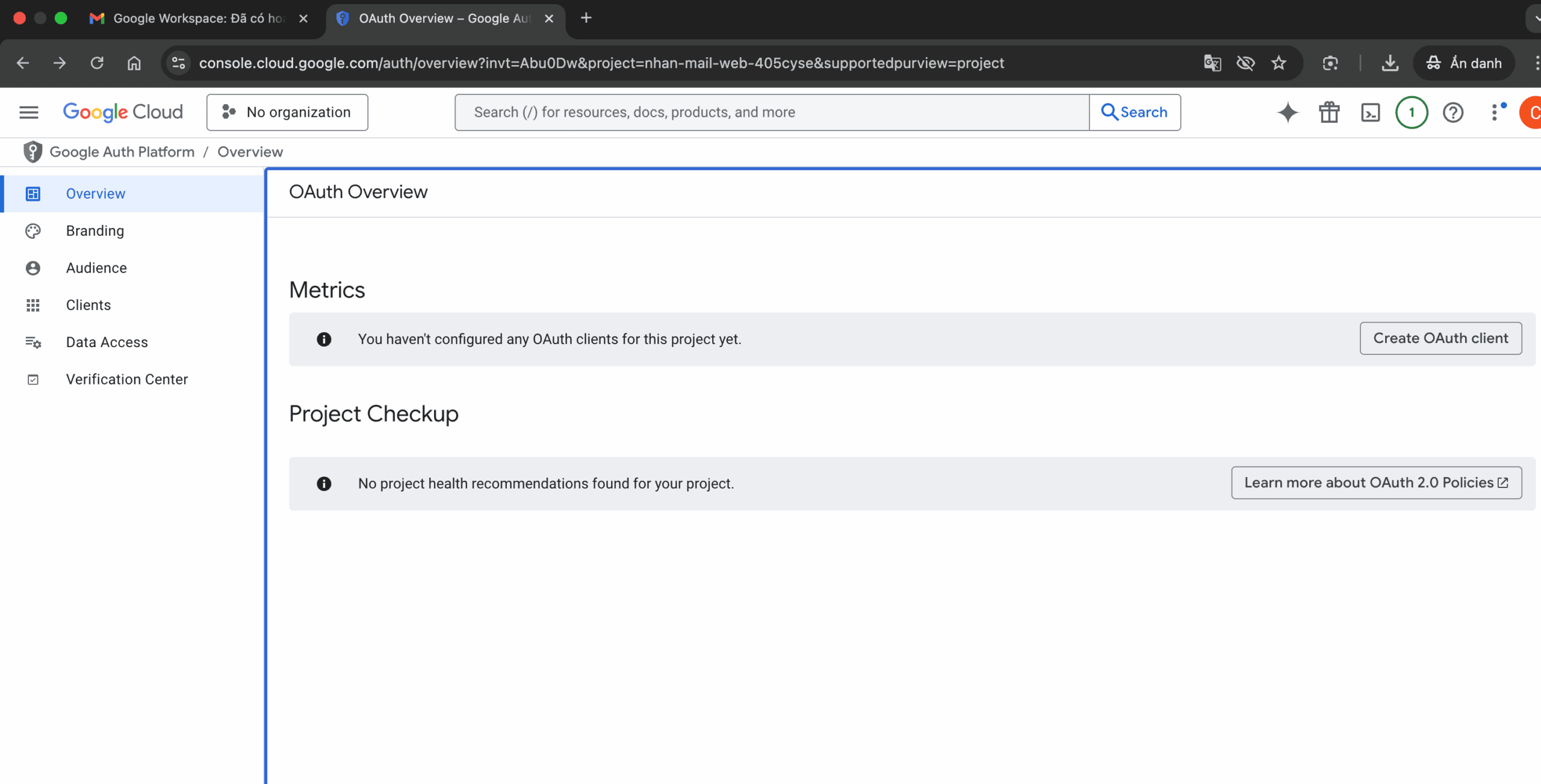Click the third-party cookies blocked eye icon

pyautogui.click(x=1245, y=63)
